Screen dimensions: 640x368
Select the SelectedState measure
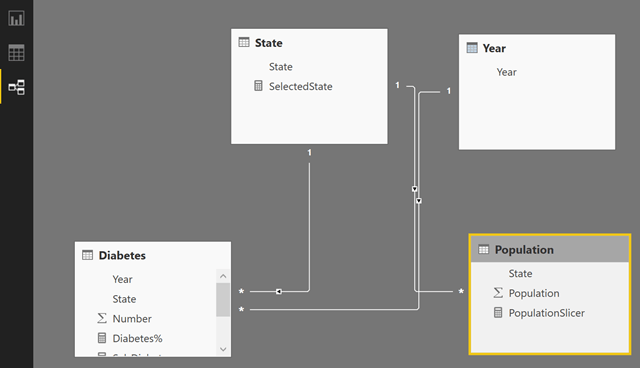tap(300, 86)
